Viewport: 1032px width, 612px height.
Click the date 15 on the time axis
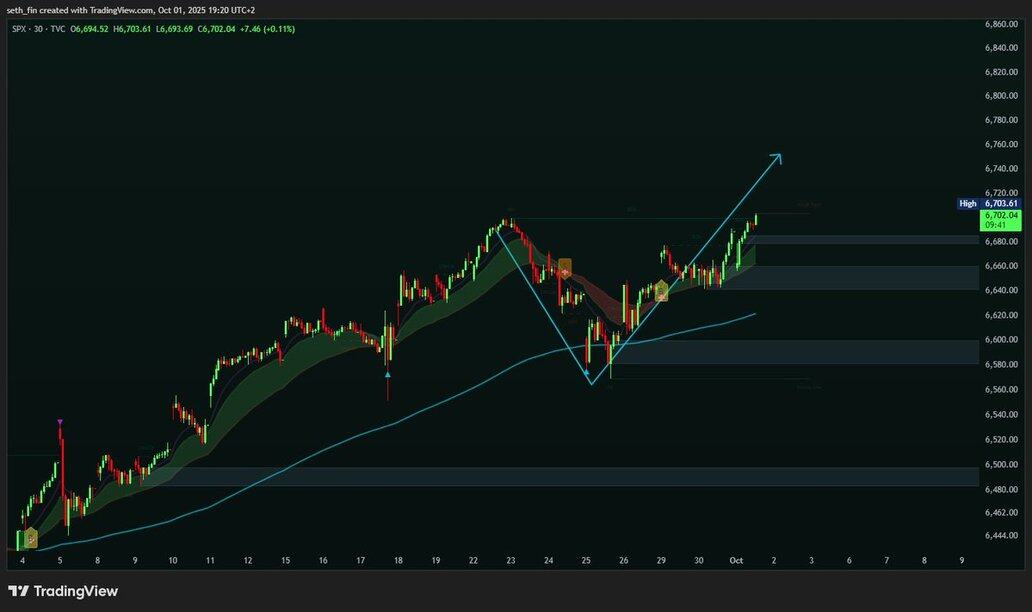point(285,561)
